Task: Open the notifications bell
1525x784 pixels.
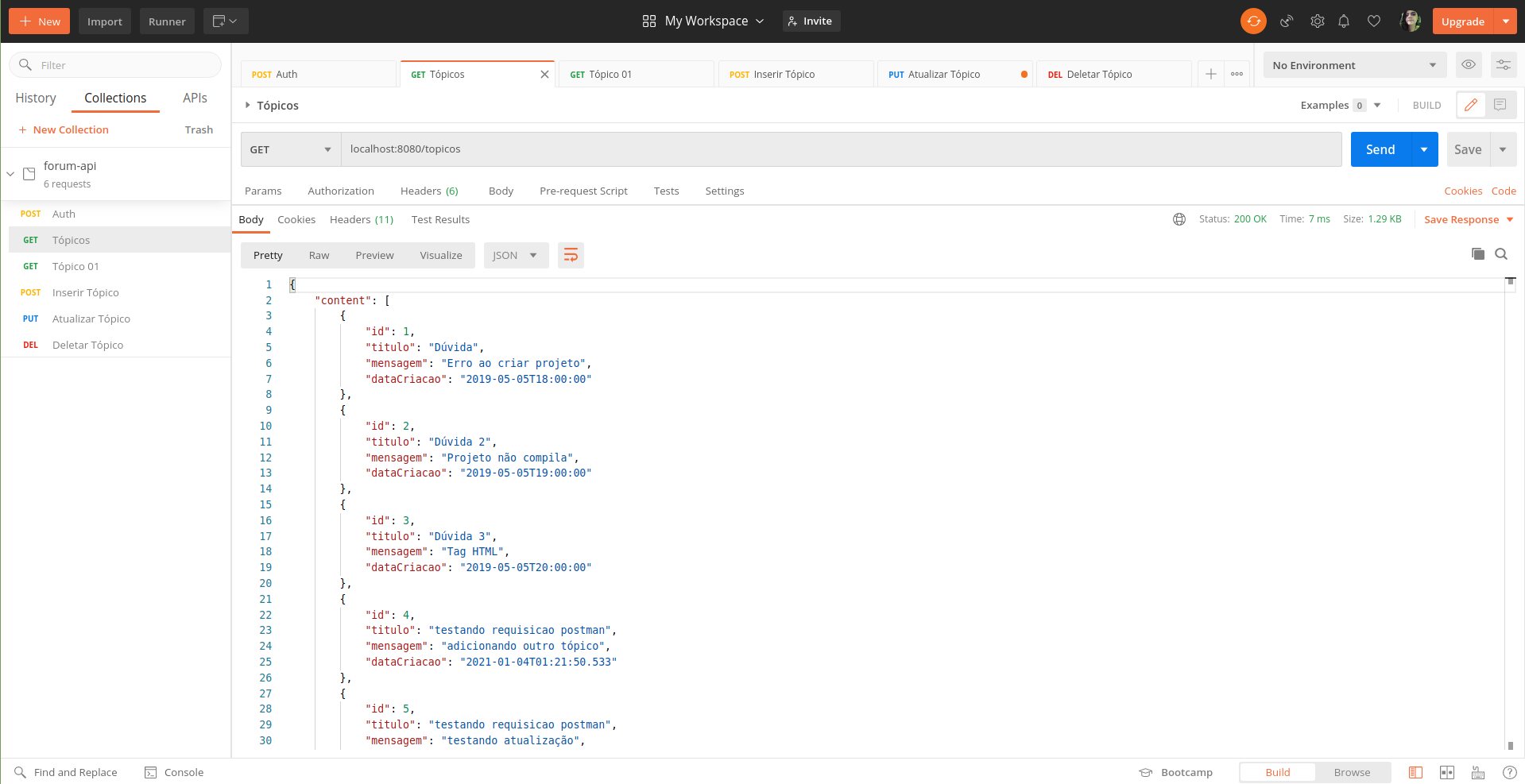Action: [1344, 21]
